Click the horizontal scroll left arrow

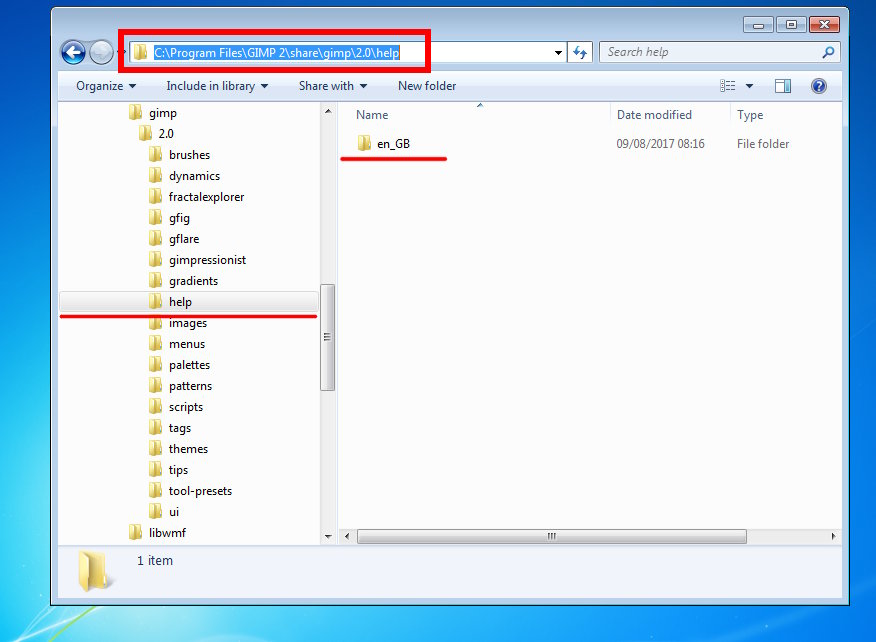347,536
